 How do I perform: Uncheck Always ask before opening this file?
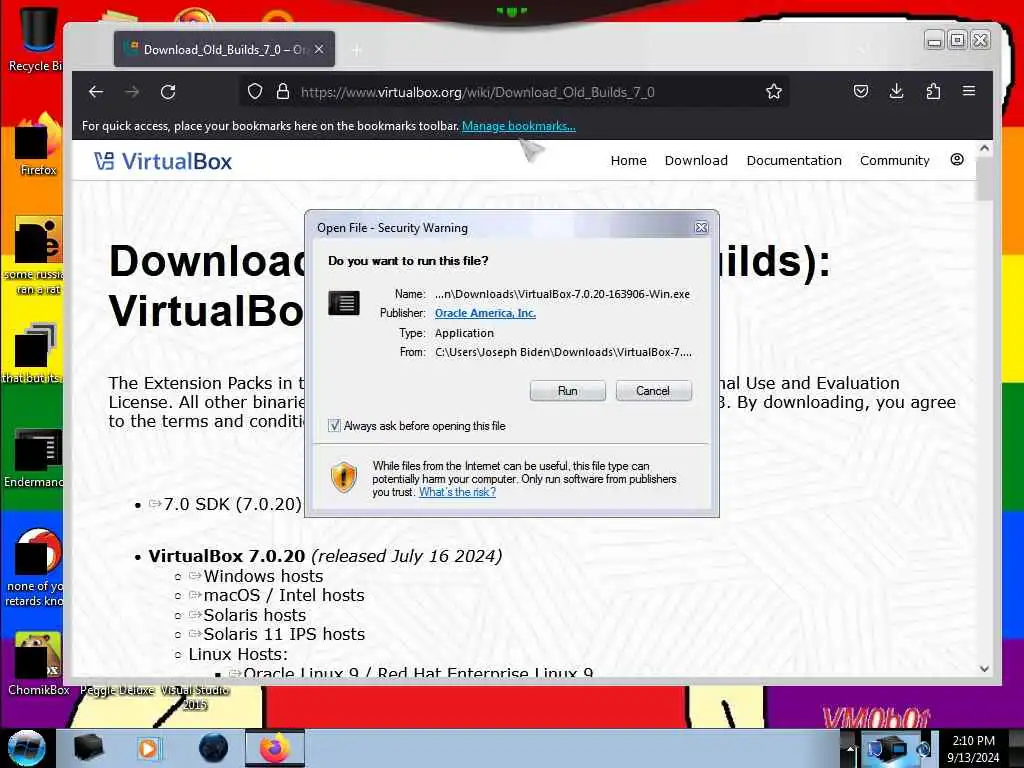tap(334, 426)
